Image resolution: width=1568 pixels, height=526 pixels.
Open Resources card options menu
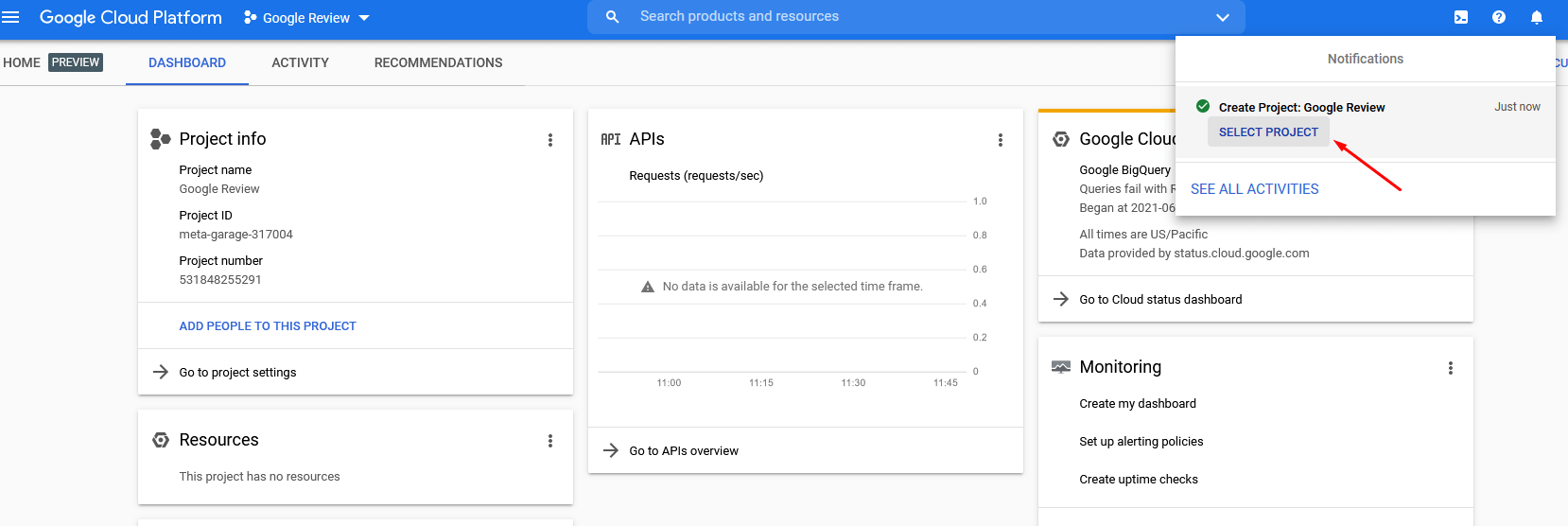(x=550, y=441)
